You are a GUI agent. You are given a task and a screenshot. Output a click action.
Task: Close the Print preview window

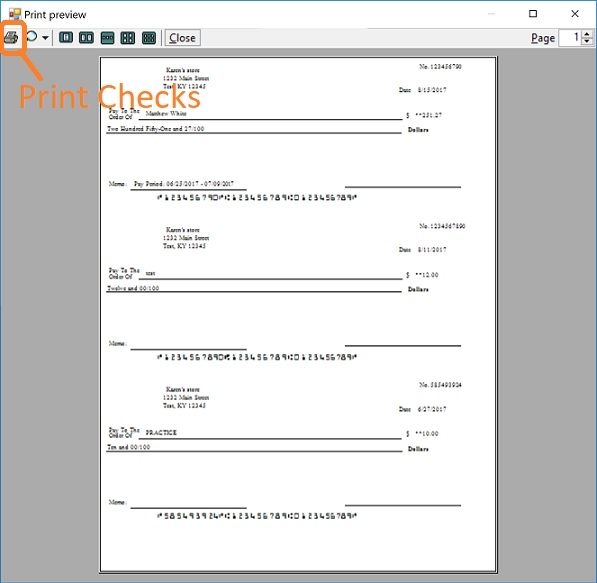575,14
